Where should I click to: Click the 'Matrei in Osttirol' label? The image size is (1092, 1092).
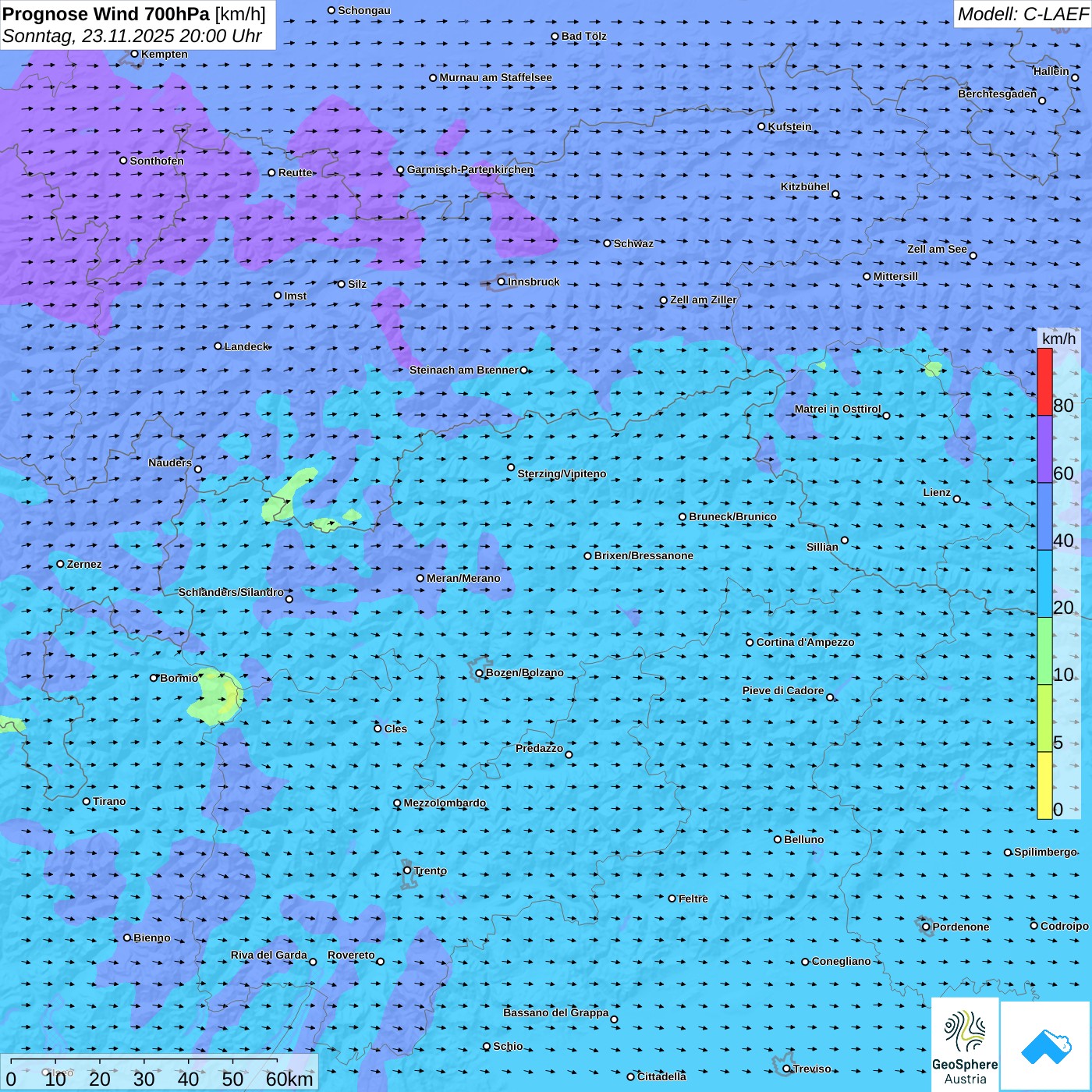tap(838, 409)
